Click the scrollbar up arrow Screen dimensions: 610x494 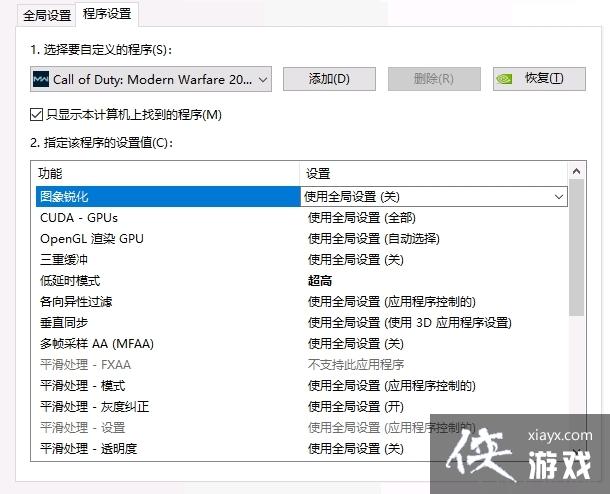click(577, 171)
